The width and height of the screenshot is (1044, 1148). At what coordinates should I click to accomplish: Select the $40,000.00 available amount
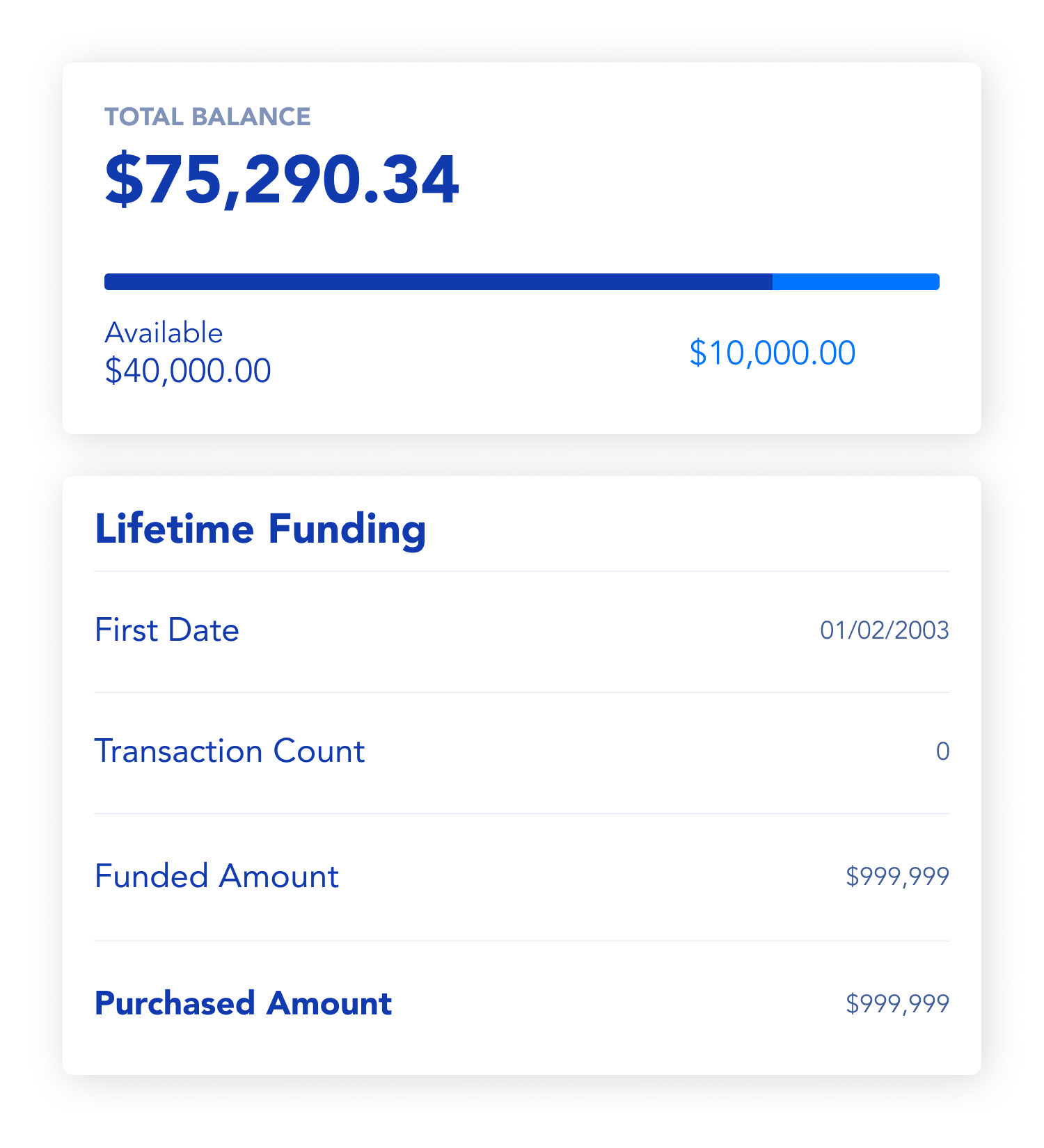(188, 371)
